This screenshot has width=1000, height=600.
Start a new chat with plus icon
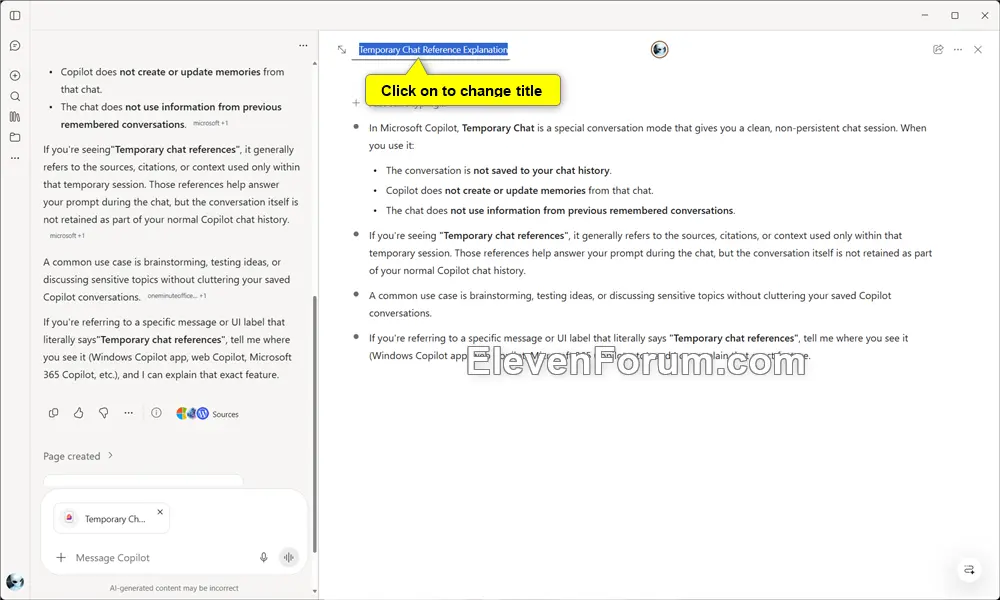tap(15, 75)
